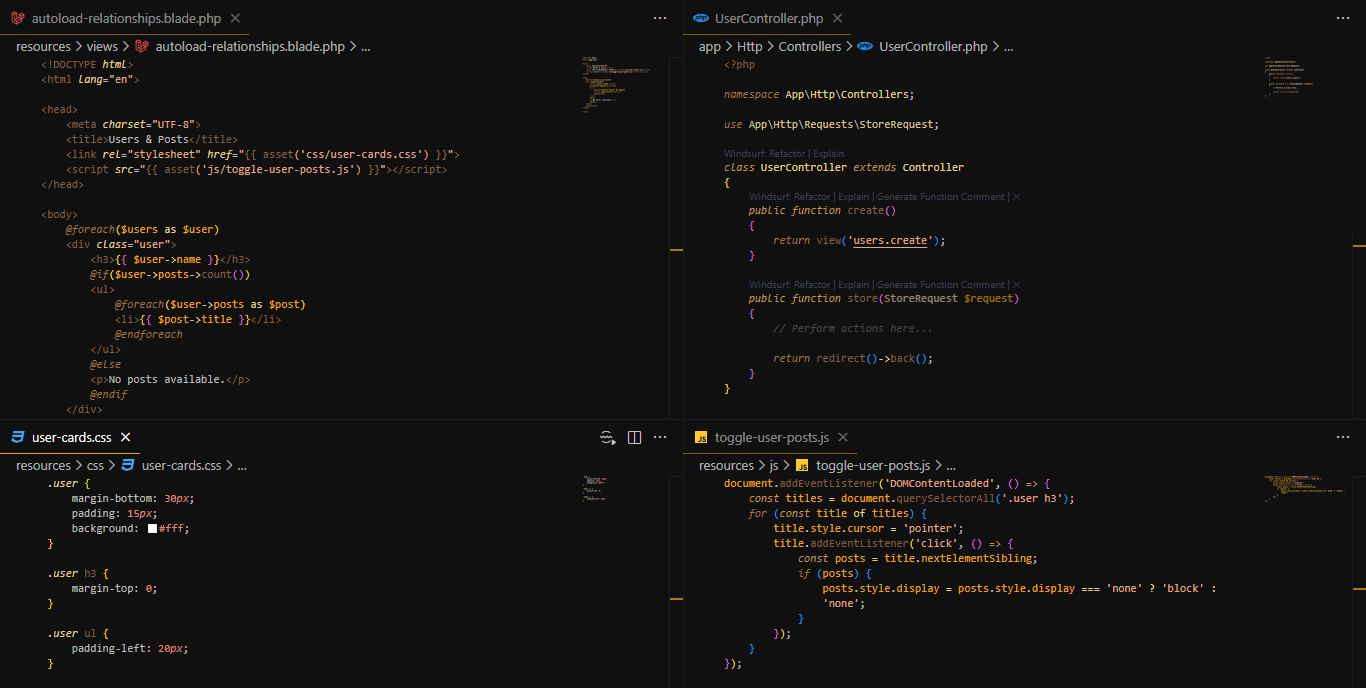Open More Actions in the toggle-user-posts.js group

(x=1343, y=437)
